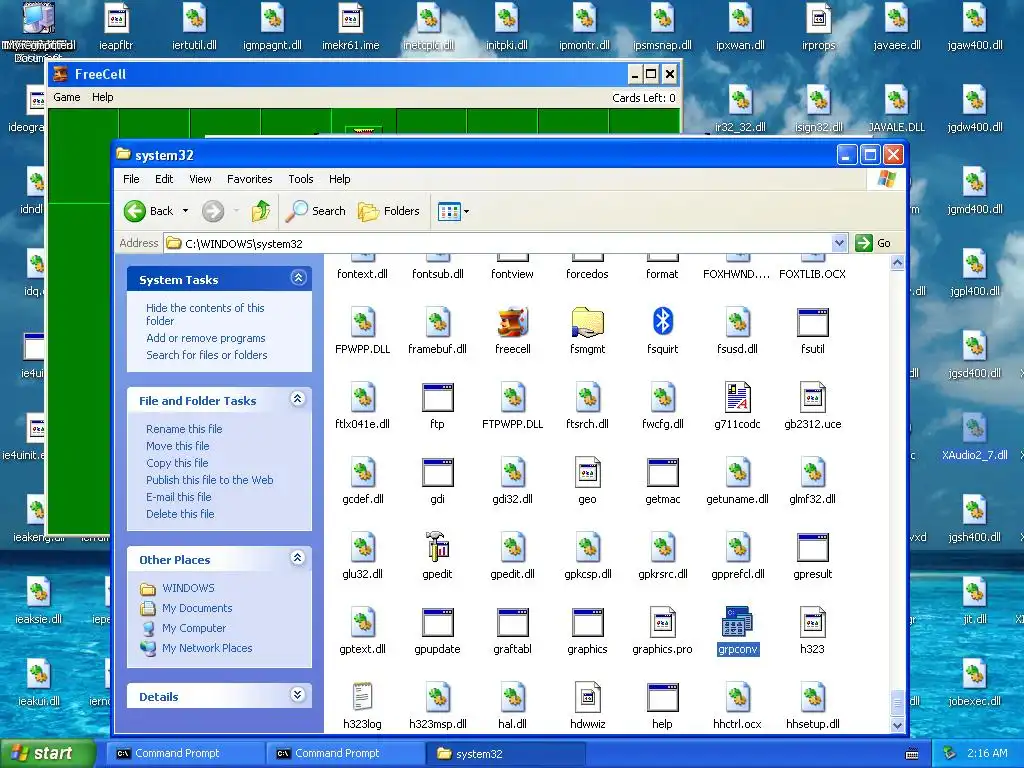This screenshot has height=768, width=1024.
Task: Collapse the Other Places panel
Action: 298,558
